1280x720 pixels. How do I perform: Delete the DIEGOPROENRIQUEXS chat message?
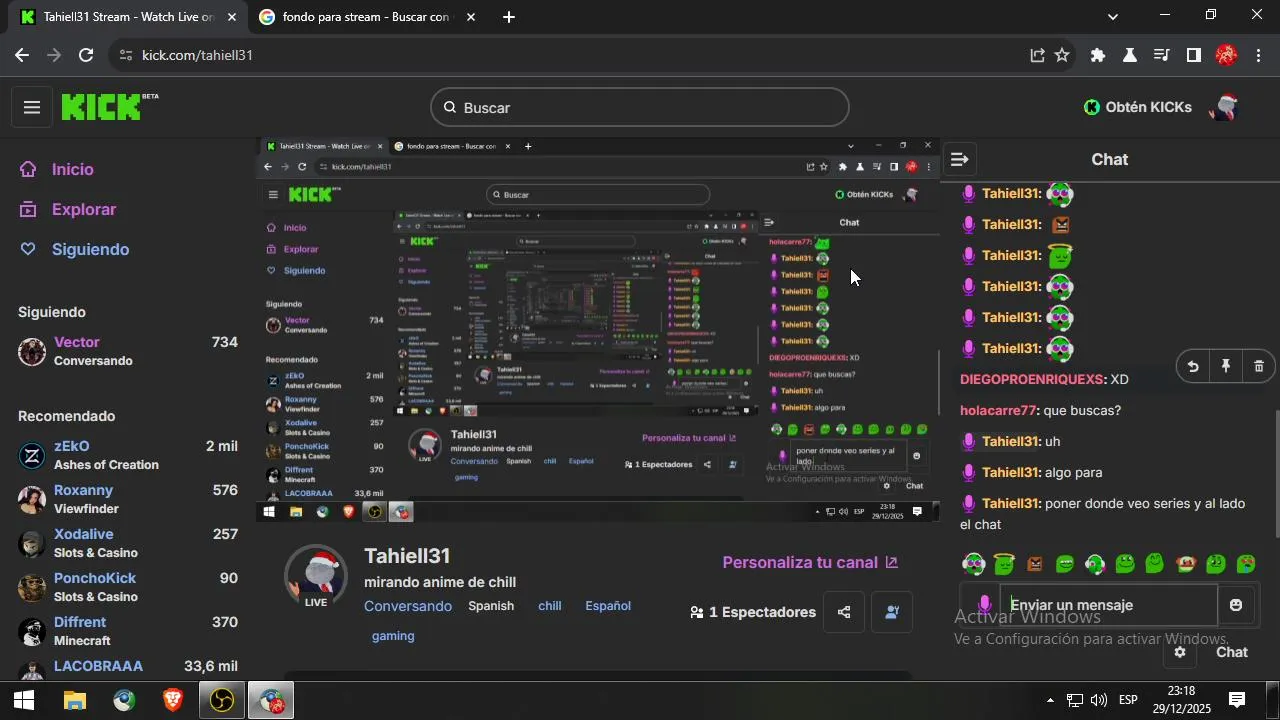pyautogui.click(x=1259, y=366)
